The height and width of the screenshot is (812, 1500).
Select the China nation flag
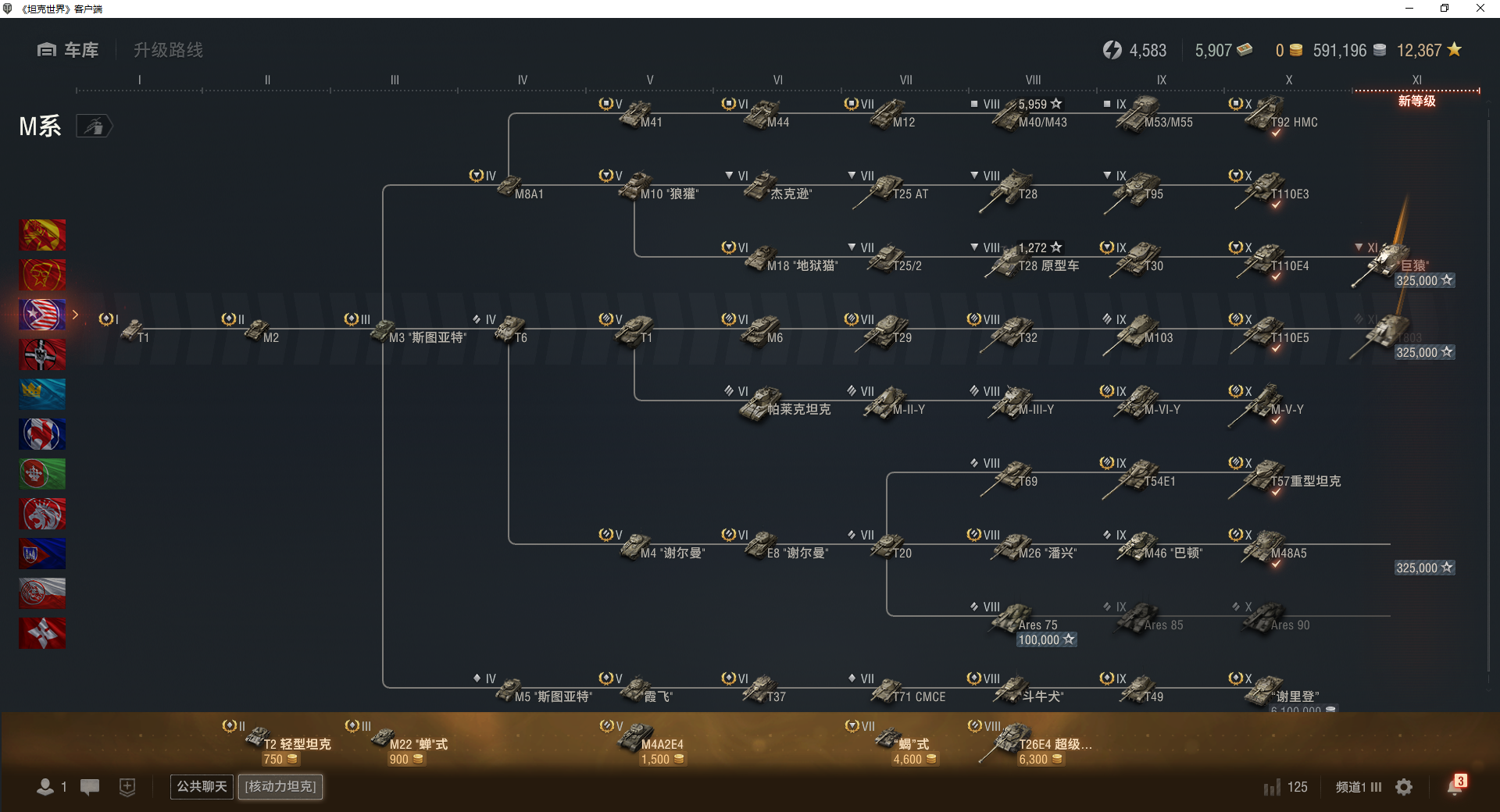pyautogui.click(x=42, y=235)
